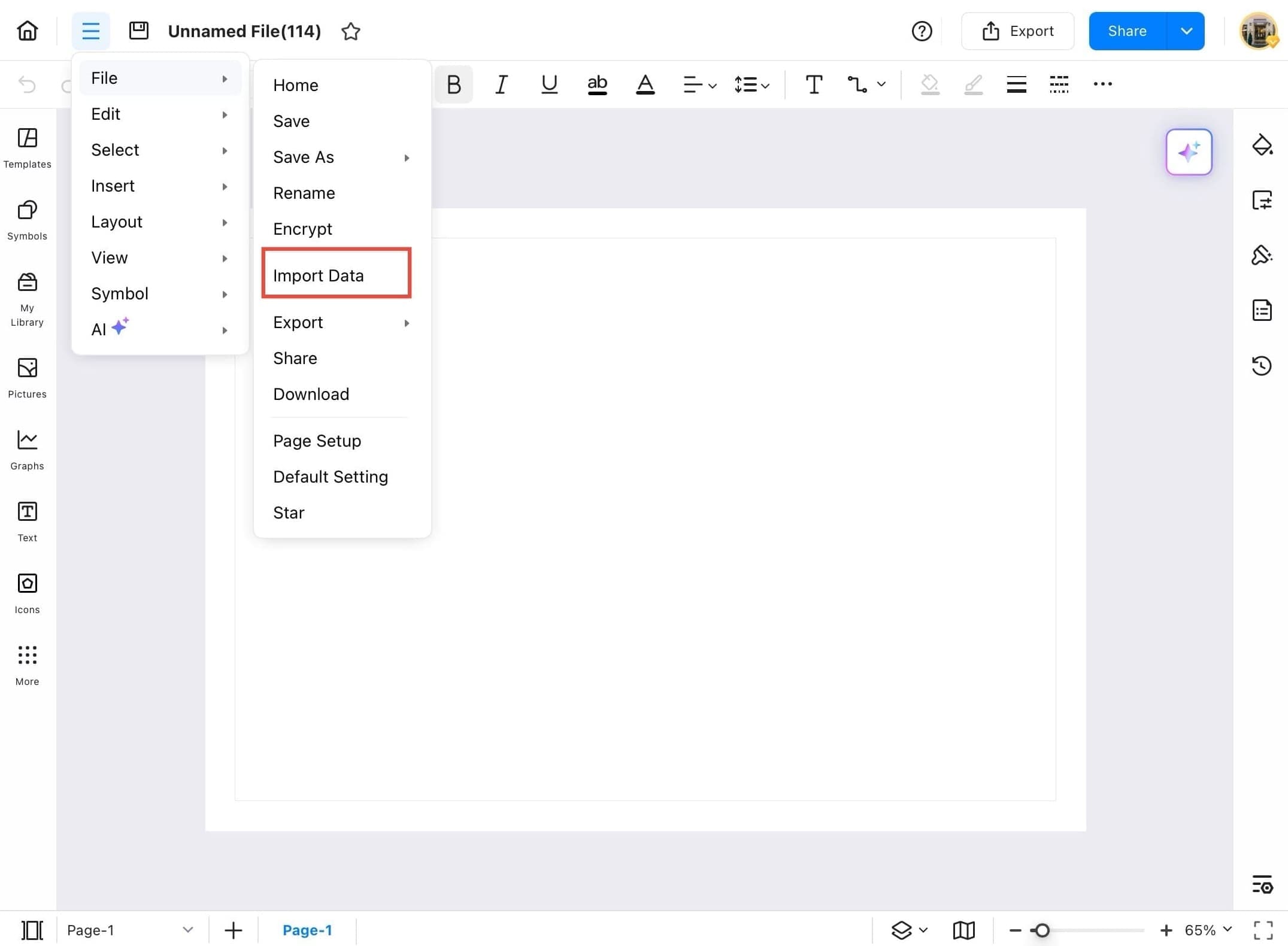1288x946 pixels.
Task: Open the line spacing dropdown
Action: coord(750,84)
